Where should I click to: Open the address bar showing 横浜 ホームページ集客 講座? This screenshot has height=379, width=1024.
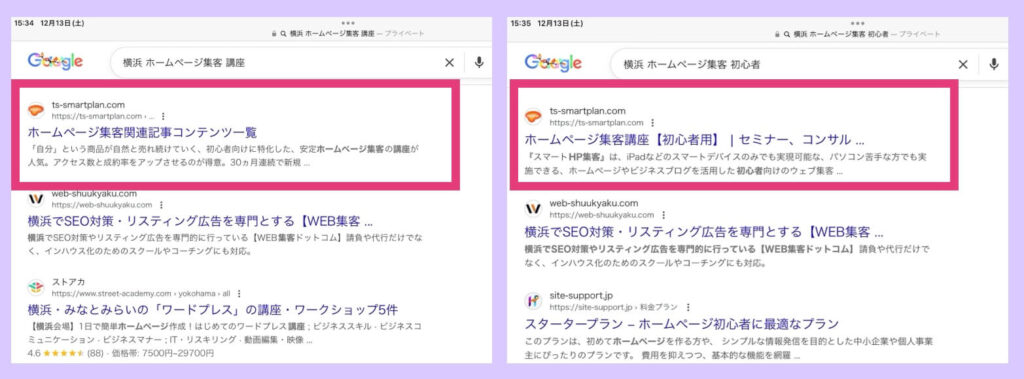347,33
